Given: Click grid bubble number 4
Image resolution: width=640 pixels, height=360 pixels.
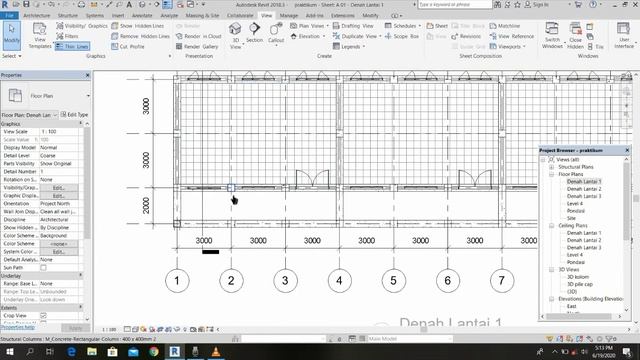Looking at the screenshot, I should [339, 280].
